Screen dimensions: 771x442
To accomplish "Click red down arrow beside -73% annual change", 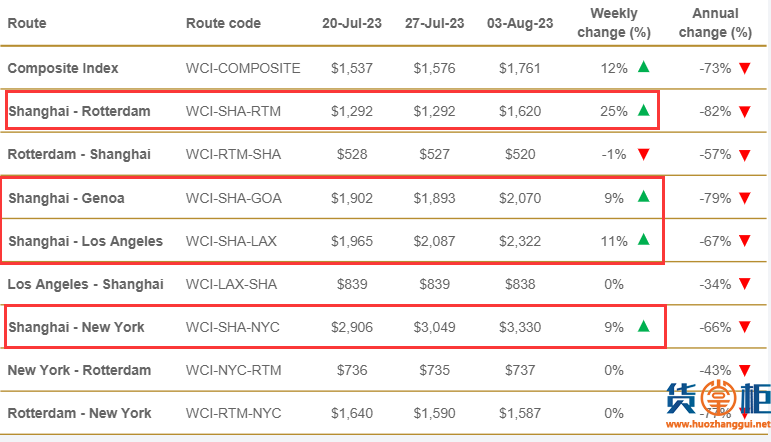I will [744, 68].
